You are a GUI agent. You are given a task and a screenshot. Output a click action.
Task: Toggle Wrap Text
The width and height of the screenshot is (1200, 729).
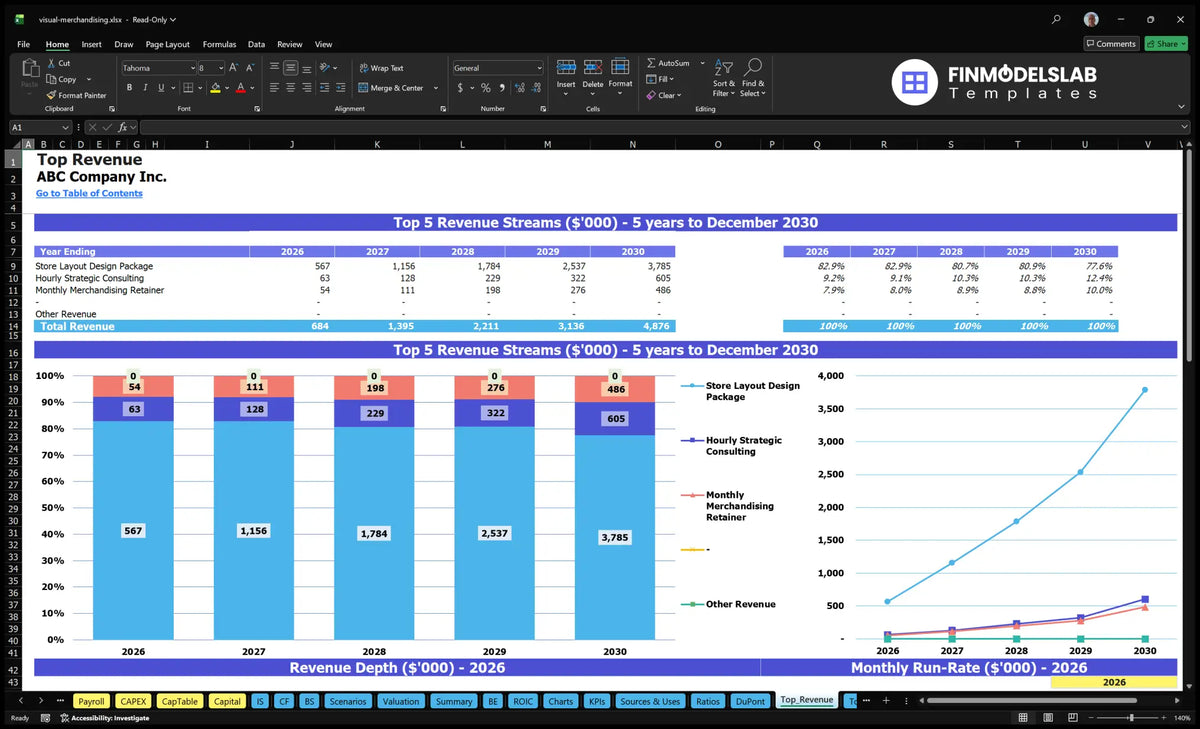tap(381, 68)
